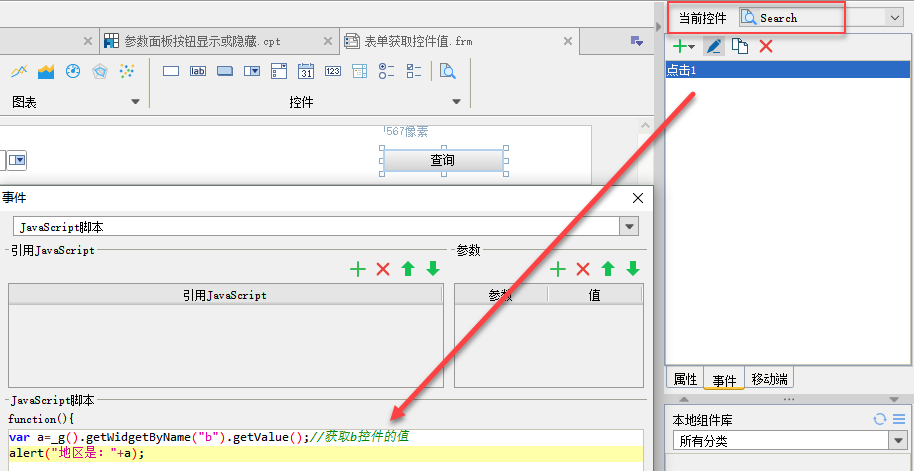Pick the dropdown tree widget icon
The width and height of the screenshot is (914, 471).
[x=360, y=71]
